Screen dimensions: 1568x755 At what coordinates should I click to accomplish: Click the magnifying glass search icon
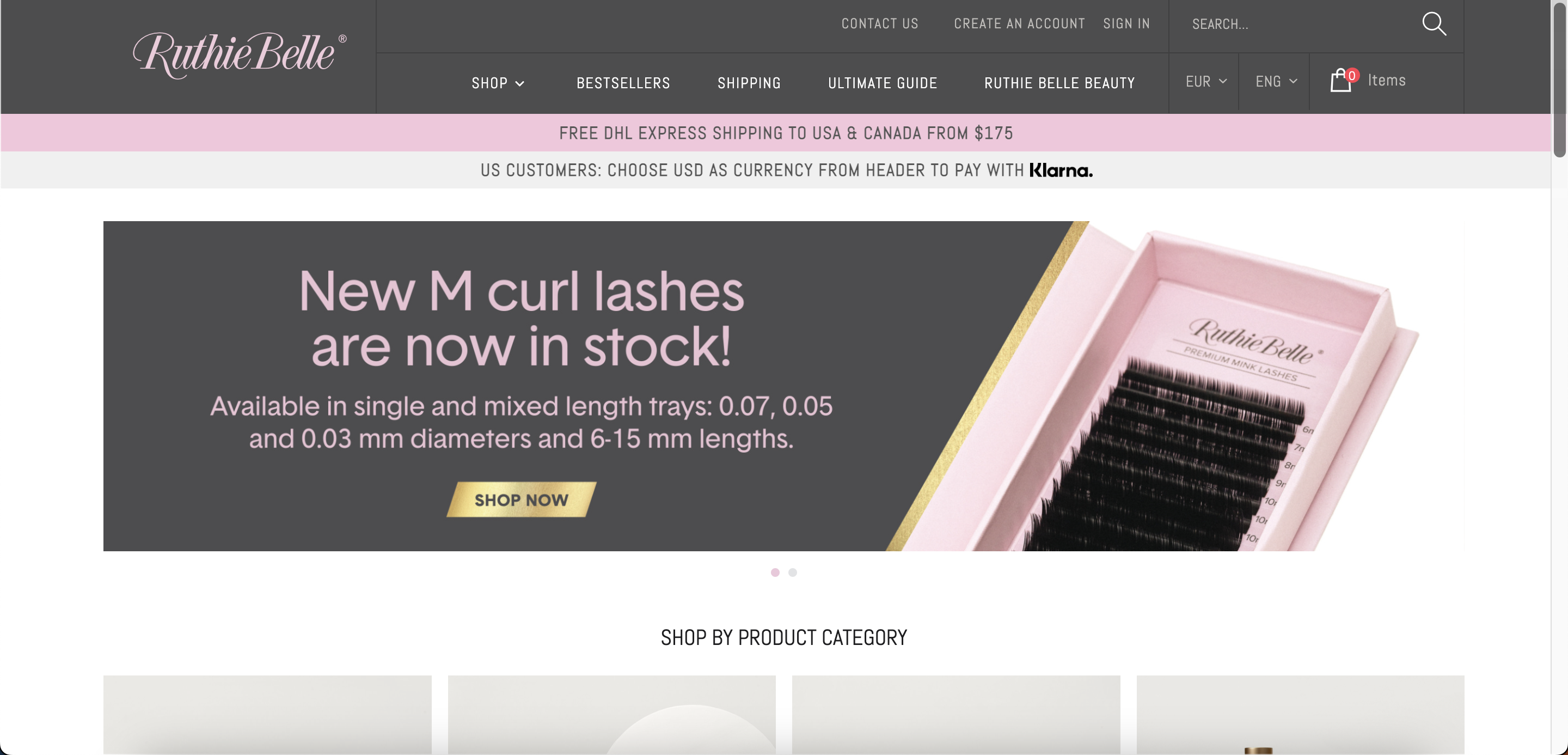1434,24
